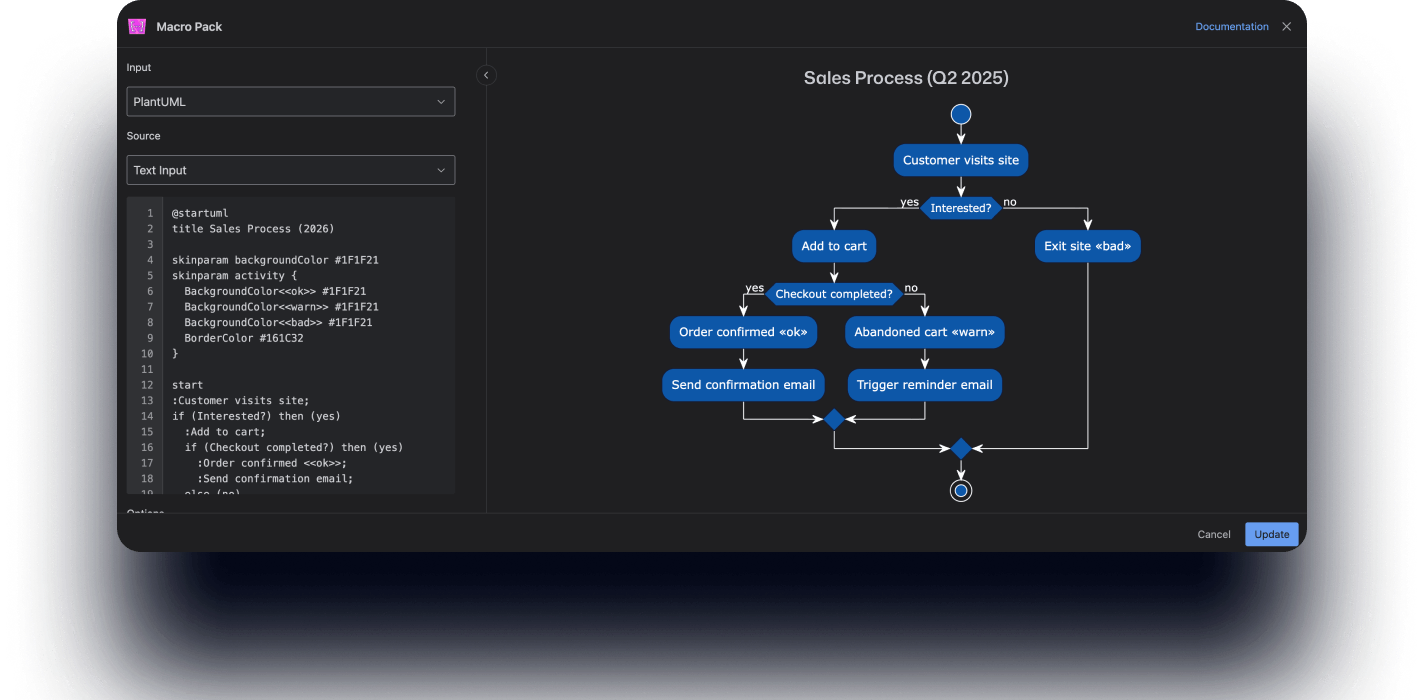This screenshot has height=700, width=1424.
Task: Click the merge diamond below email nodes
Action: pos(834,419)
